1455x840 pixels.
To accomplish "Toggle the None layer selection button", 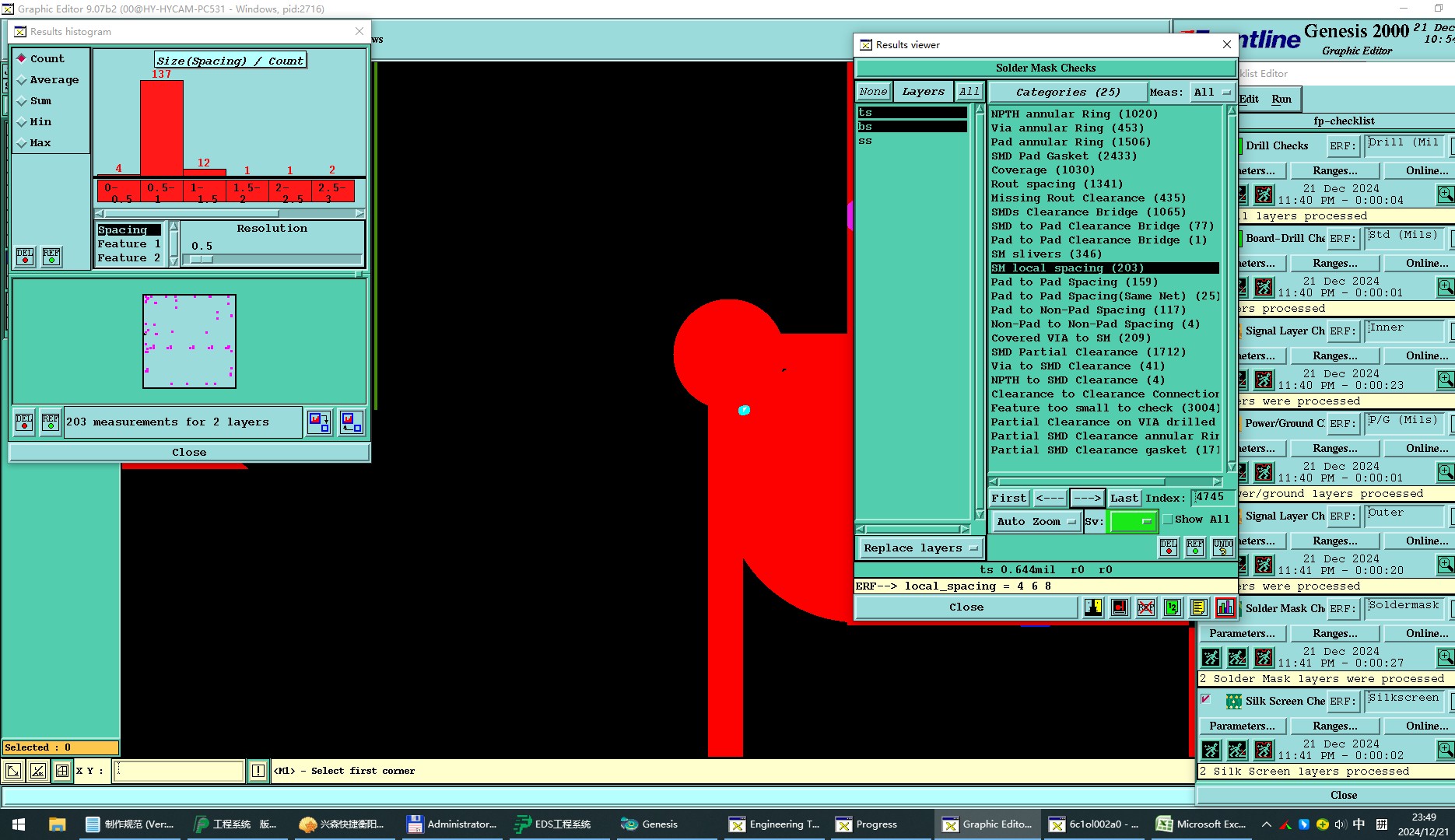I will tap(873, 92).
